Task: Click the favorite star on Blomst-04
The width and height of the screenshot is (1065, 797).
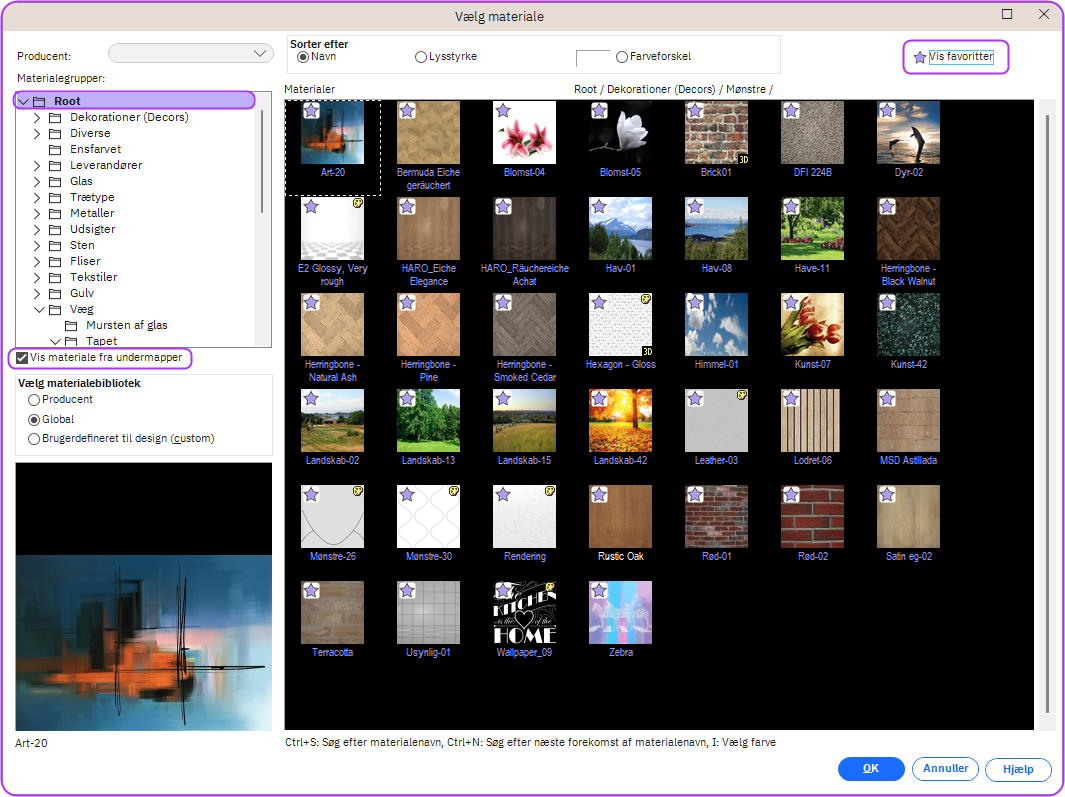Action: (503, 111)
